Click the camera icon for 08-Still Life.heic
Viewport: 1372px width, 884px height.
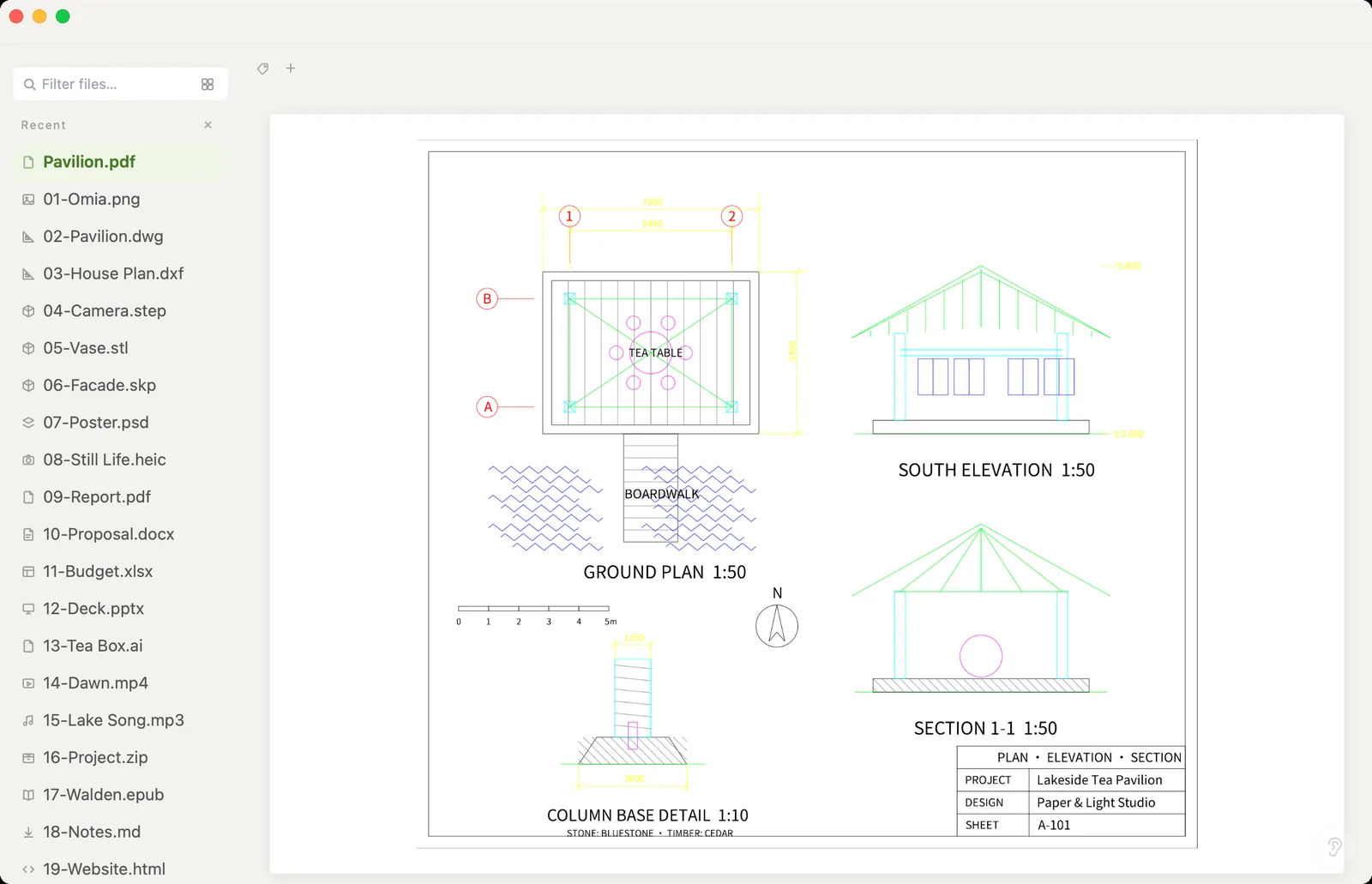coord(28,460)
